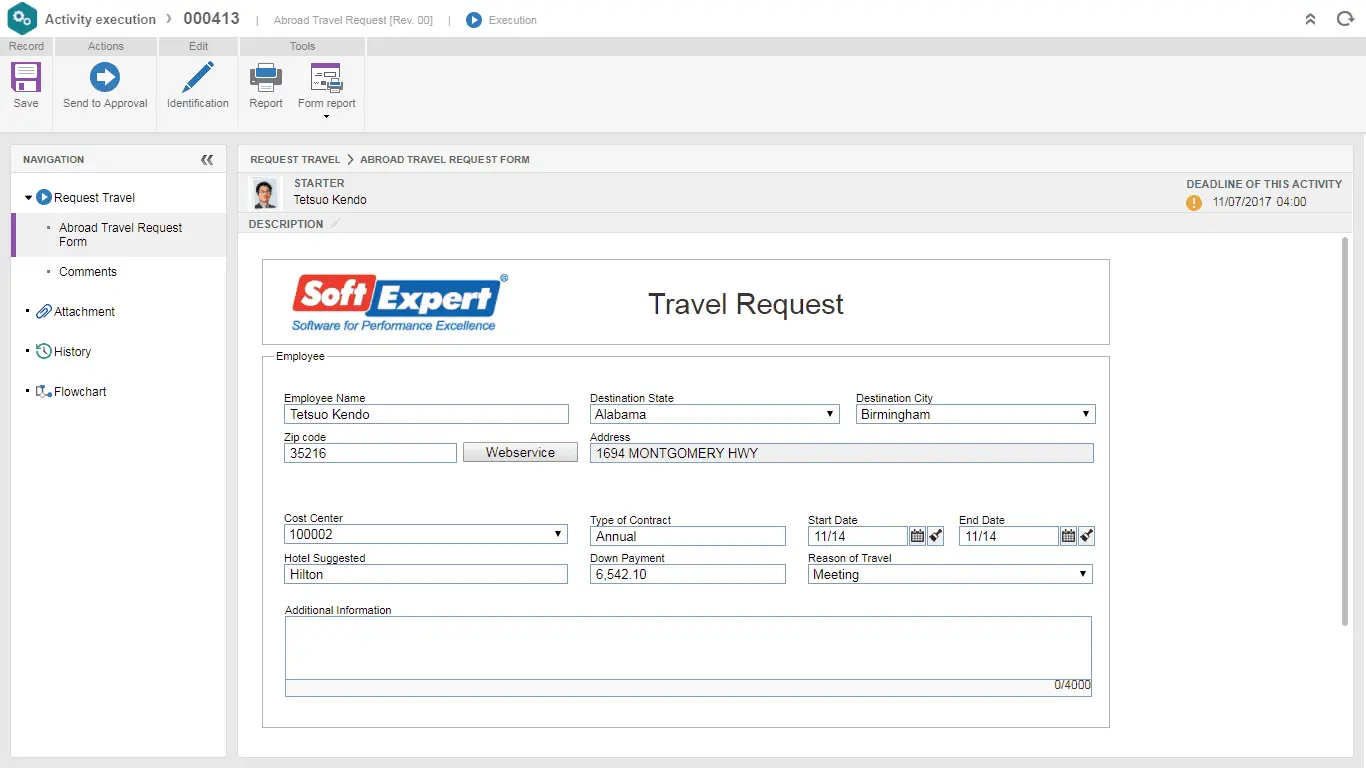
Task: Click inside the Additional Information field
Action: 687,650
